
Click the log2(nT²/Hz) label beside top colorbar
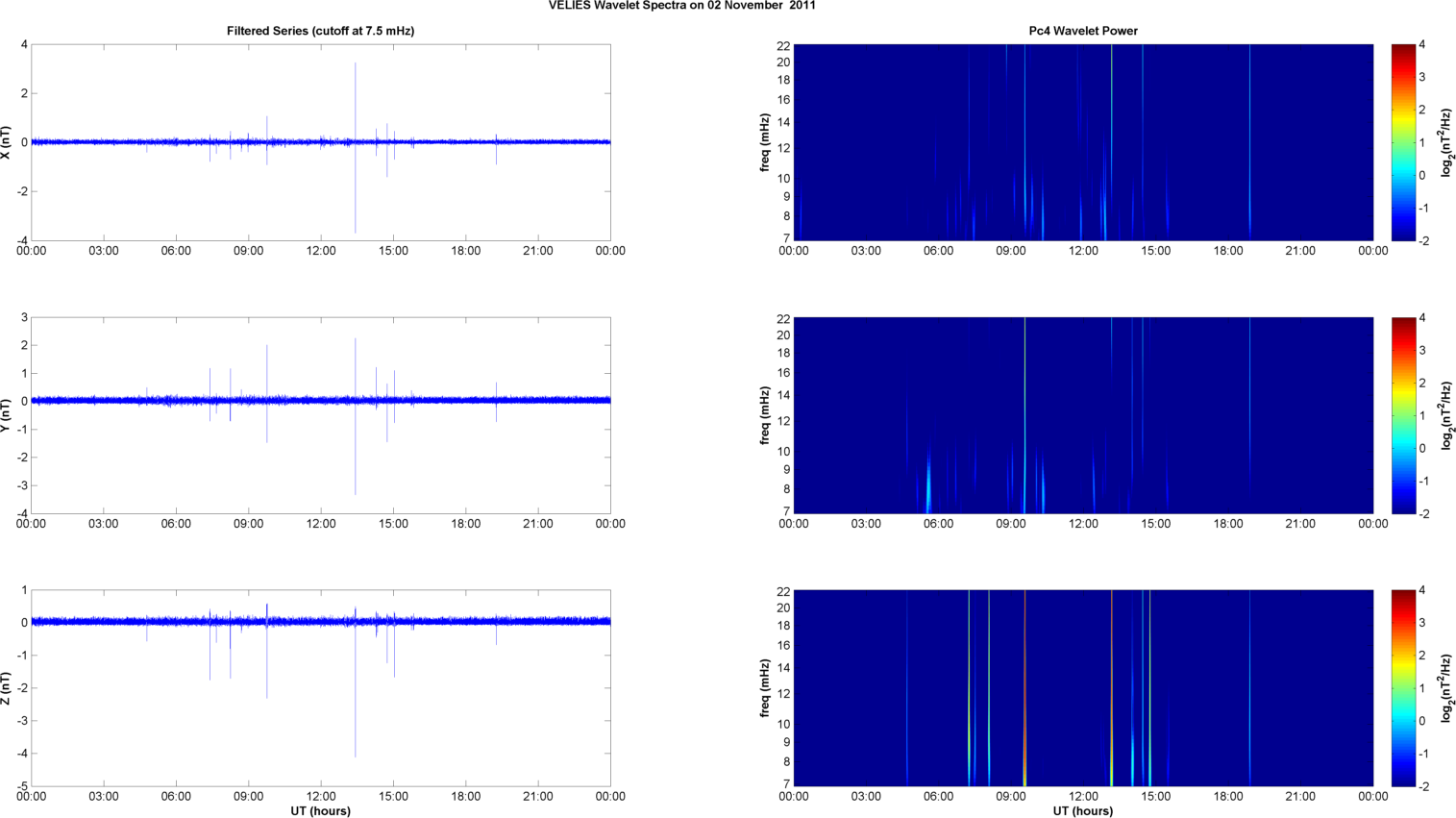(1445, 142)
